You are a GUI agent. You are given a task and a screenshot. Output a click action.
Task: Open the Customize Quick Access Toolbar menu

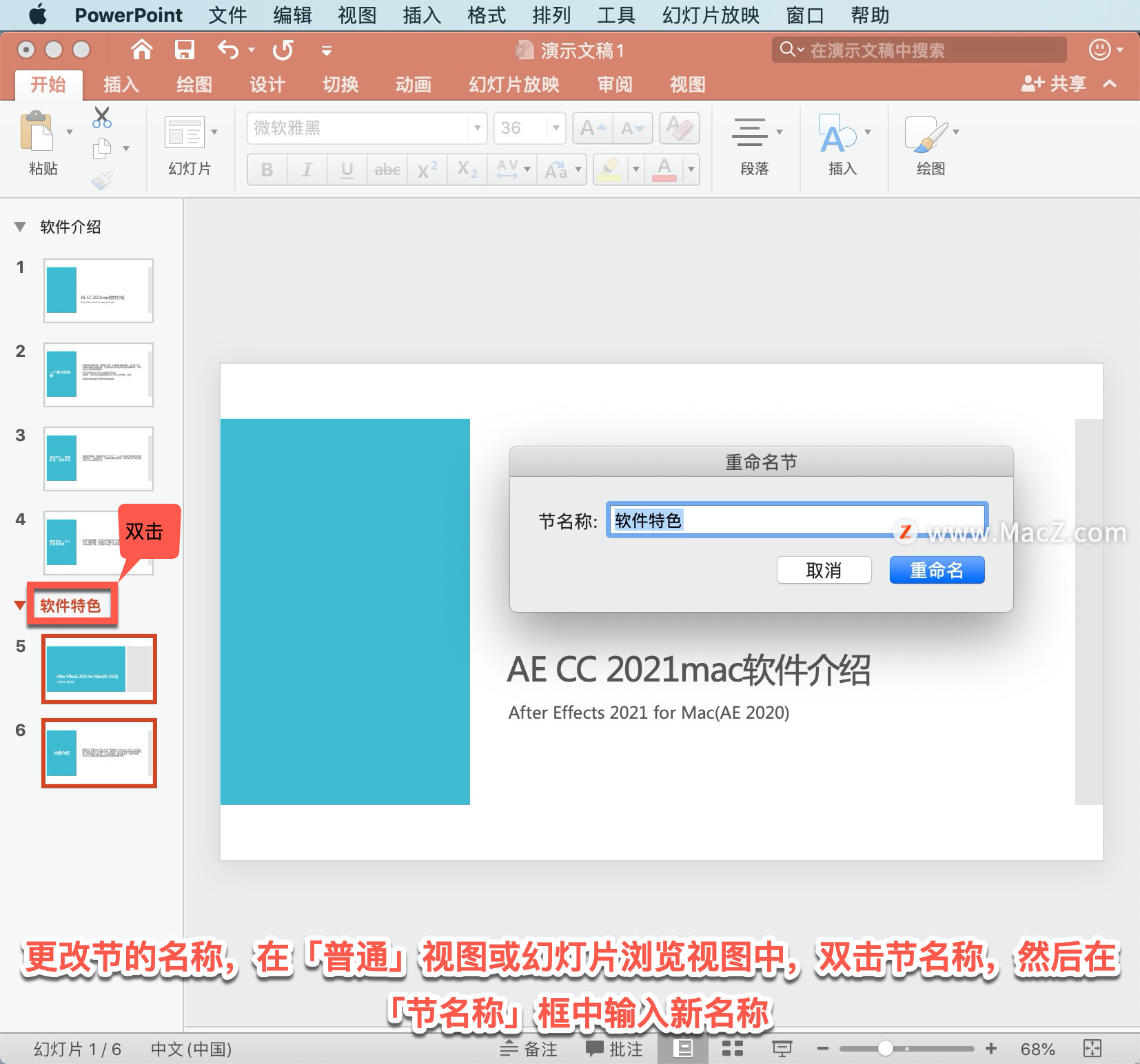[x=327, y=50]
